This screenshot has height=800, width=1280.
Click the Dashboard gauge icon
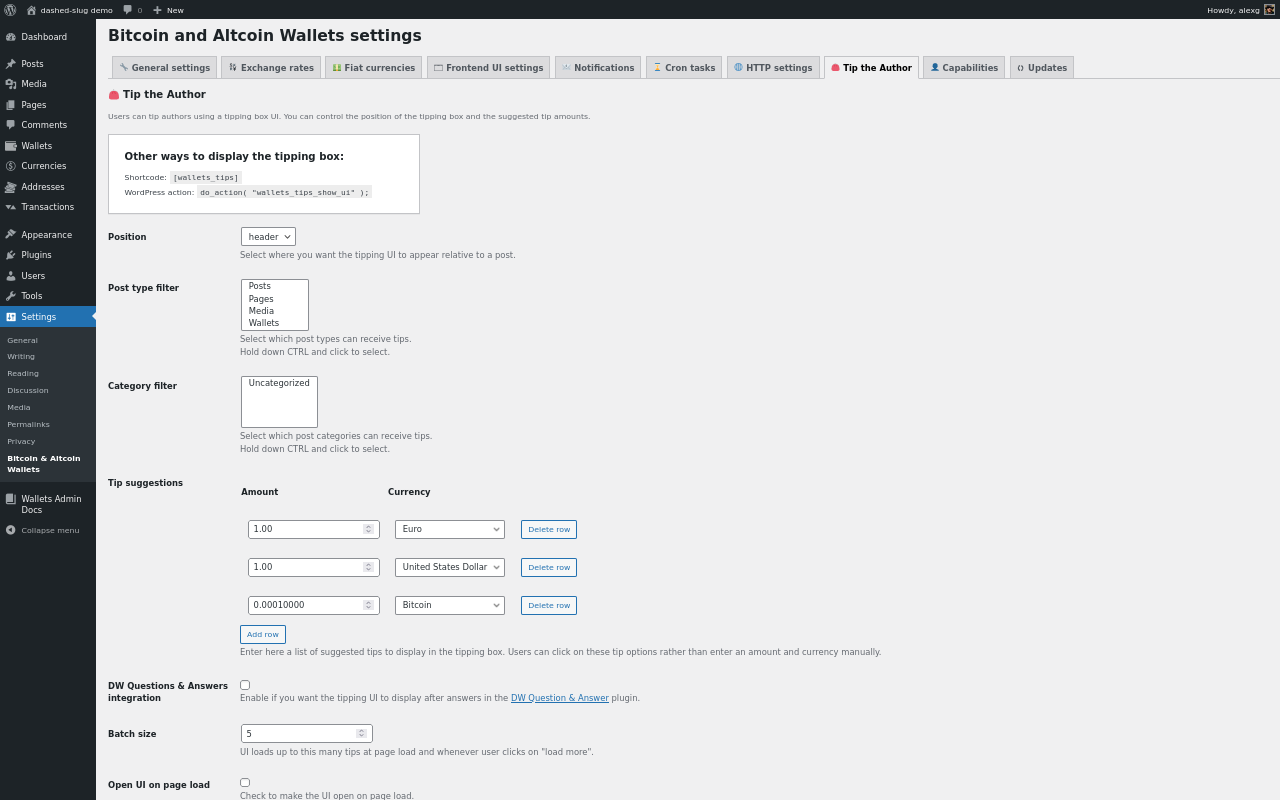click(x=11, y=37)
